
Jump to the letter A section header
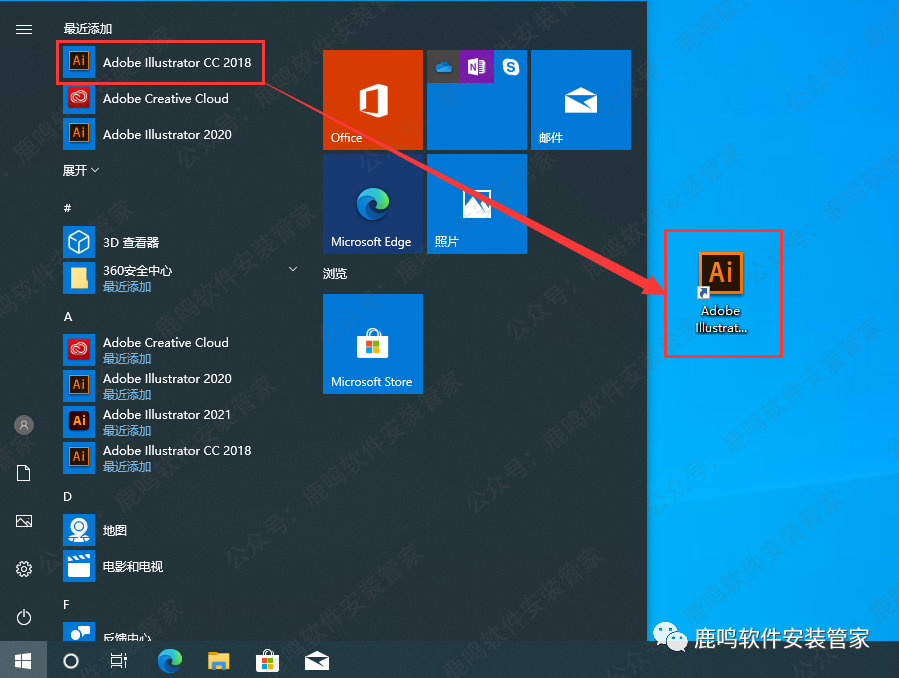(x=68, y=316)
